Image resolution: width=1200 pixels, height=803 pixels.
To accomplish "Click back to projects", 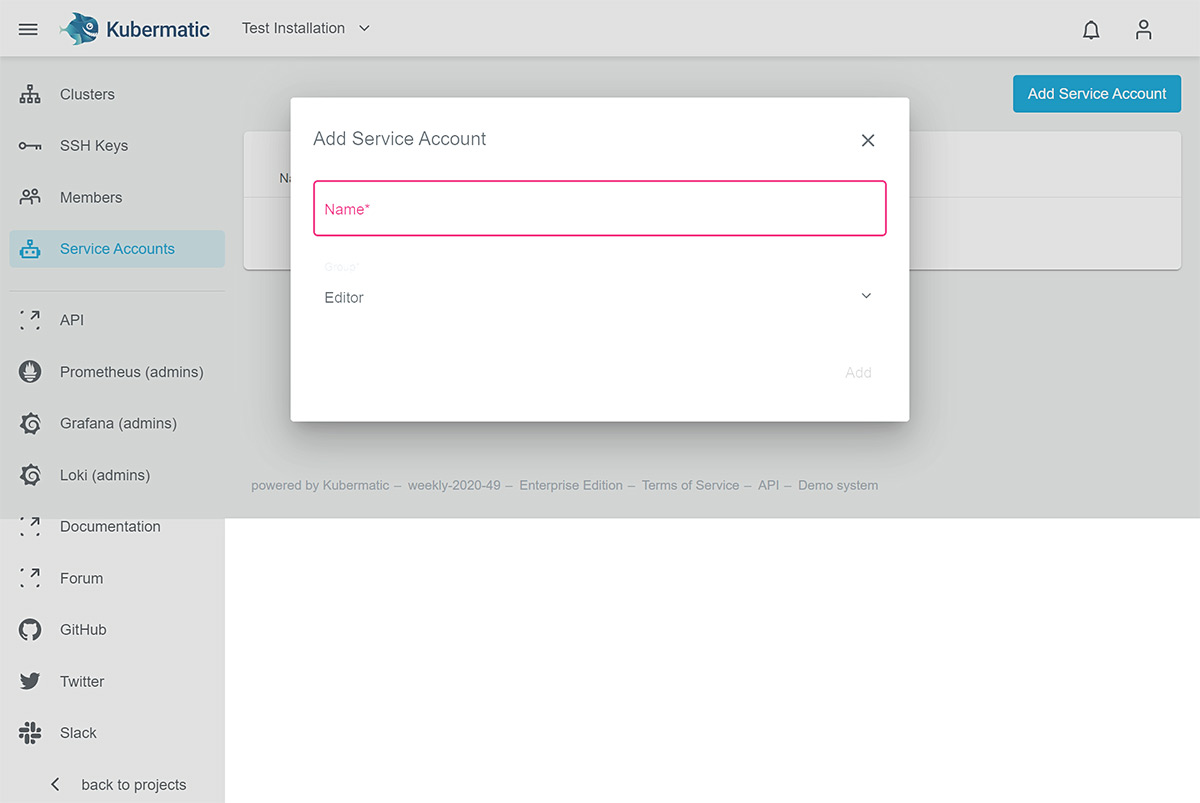I will [x=120, y=784].
